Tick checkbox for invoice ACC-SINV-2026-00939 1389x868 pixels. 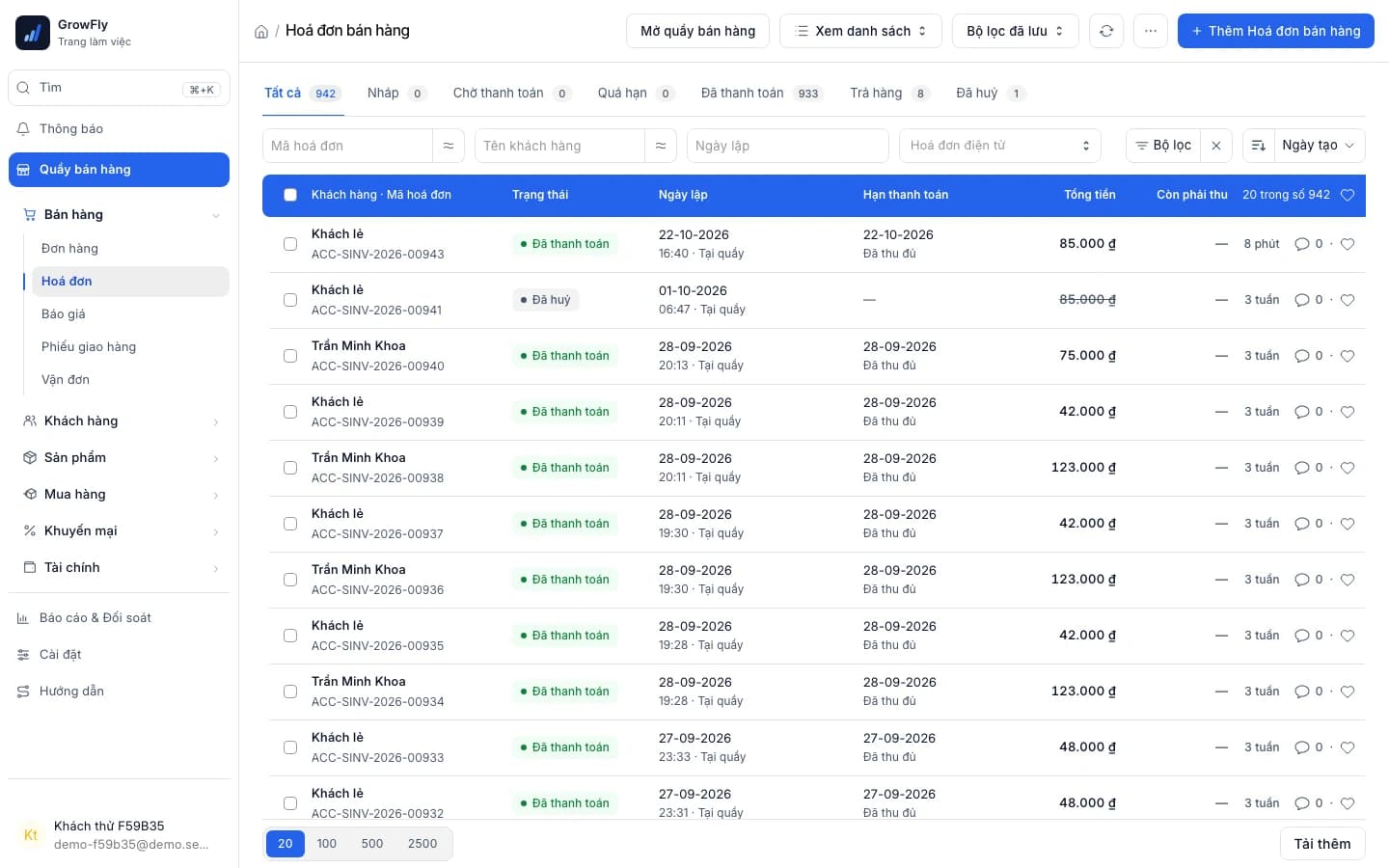point(290,412)
